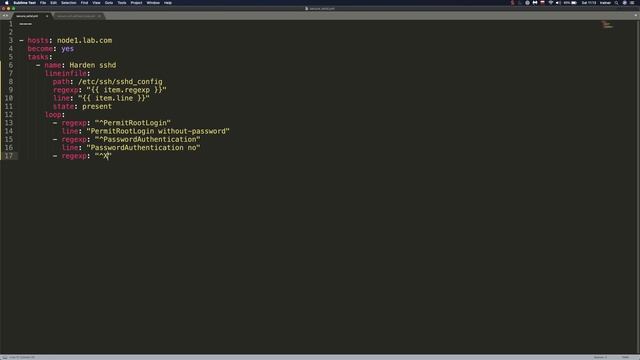Open the Apple menu
Viewport: 640px width, 360px height.
[6, 3]
